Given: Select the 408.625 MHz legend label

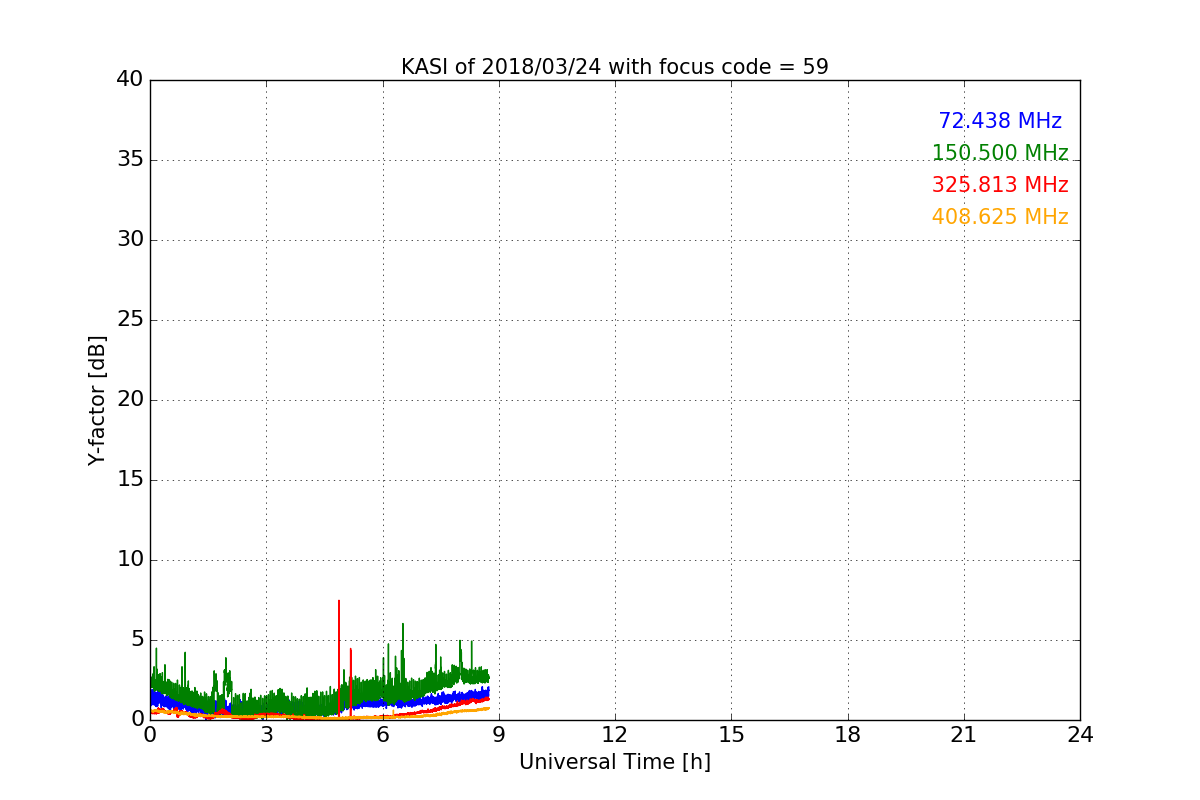Looking at the screenshot, I should point(1000,217).
